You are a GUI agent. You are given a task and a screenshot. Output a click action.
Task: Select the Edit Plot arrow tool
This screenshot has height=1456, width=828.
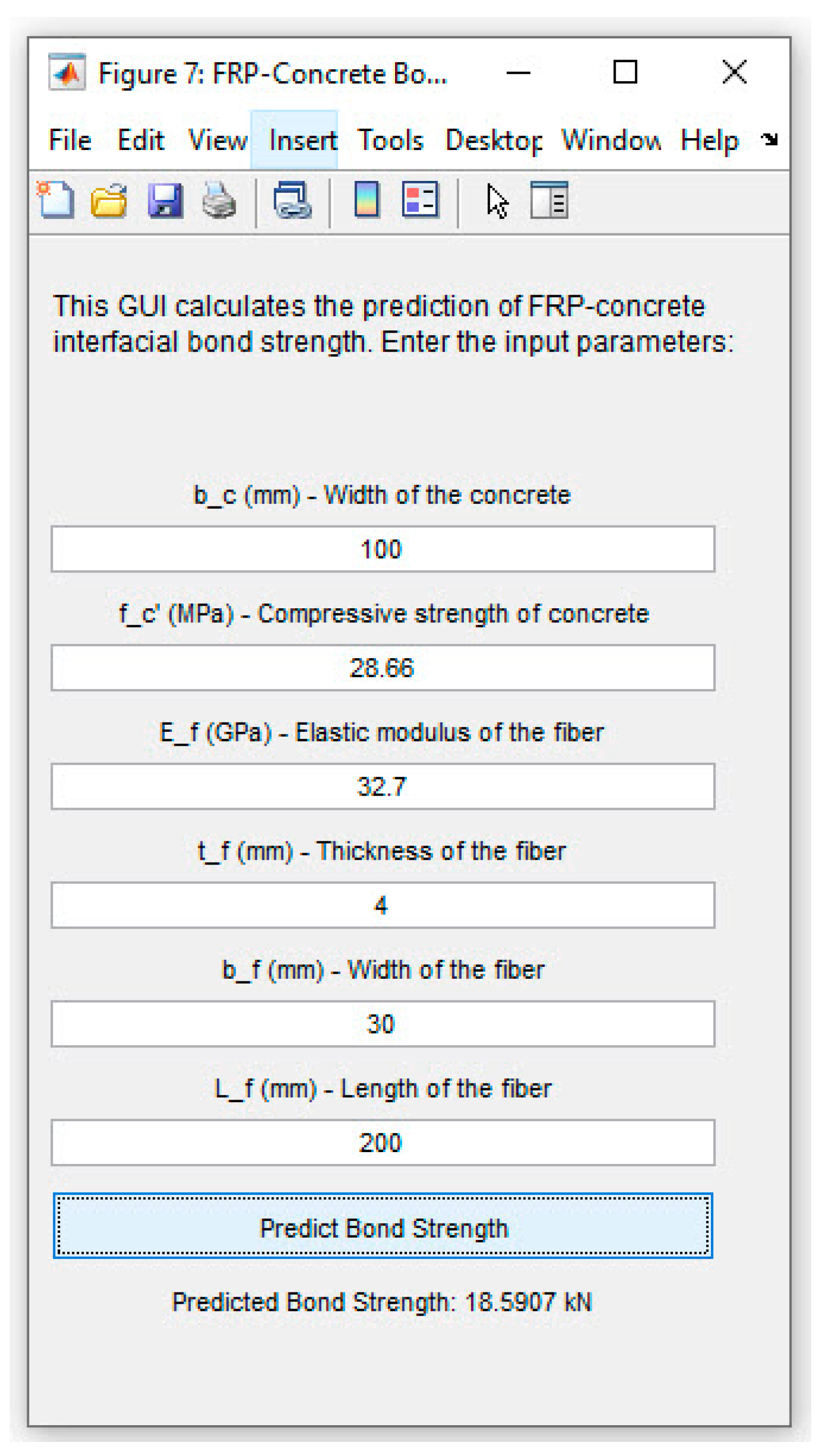click(x=496, y=201)
